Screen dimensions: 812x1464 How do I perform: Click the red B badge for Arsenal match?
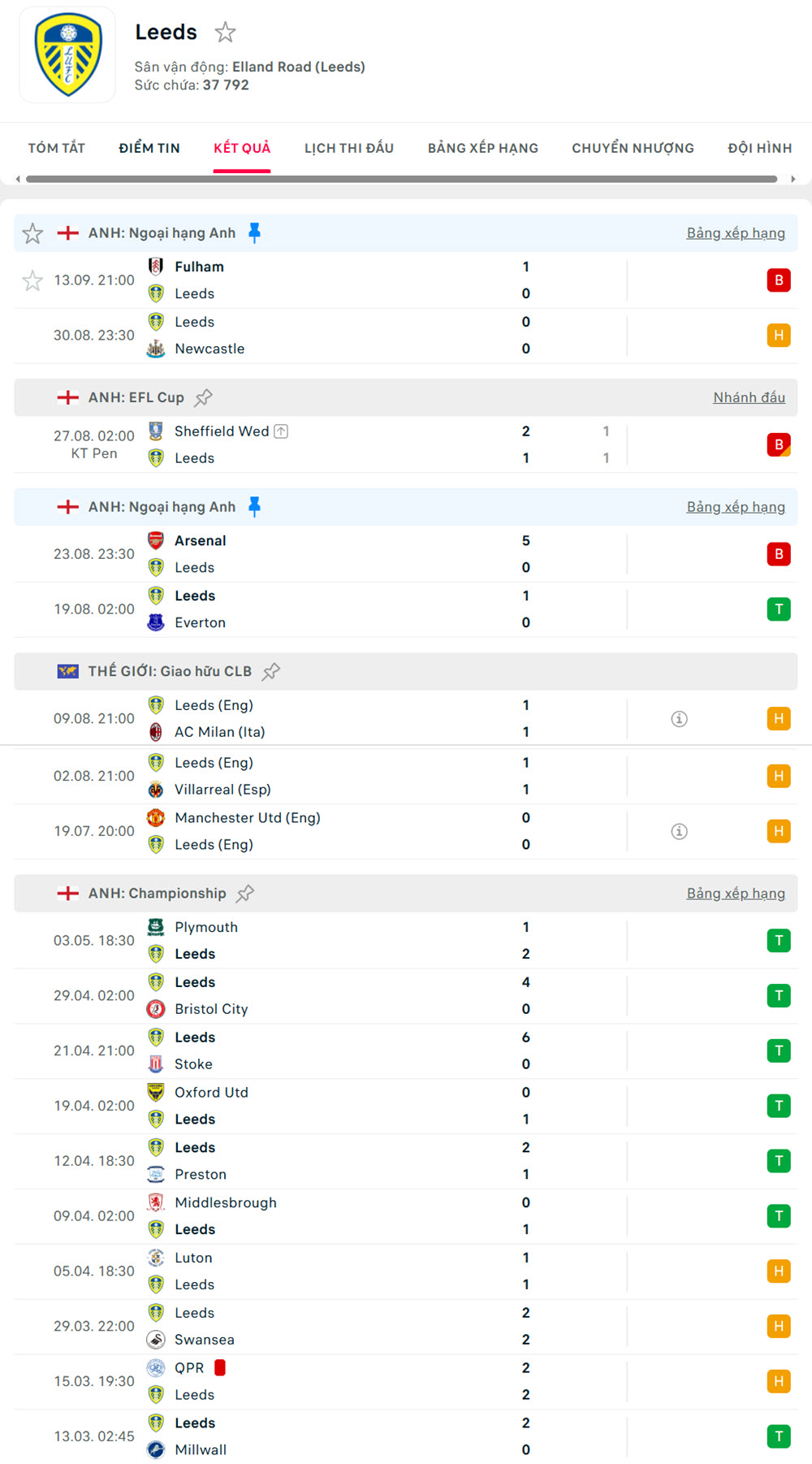click(x=779, y=554)
